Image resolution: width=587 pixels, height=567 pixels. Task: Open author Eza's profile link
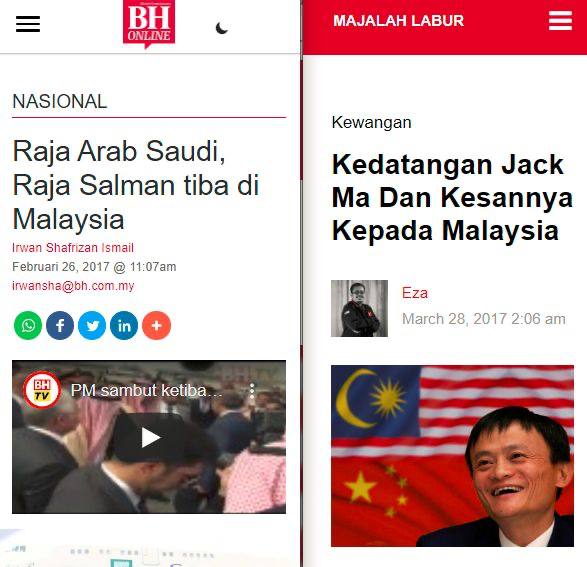tap(415, 293)
